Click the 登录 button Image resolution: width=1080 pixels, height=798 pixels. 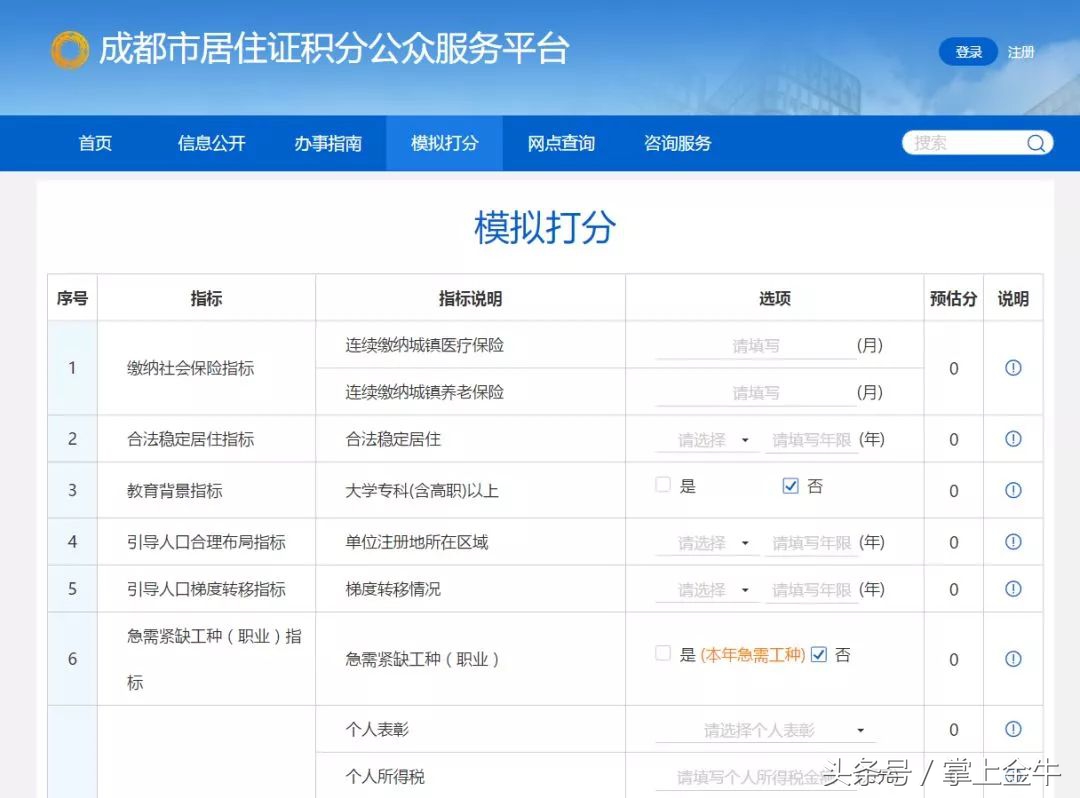tap(967, 51)
